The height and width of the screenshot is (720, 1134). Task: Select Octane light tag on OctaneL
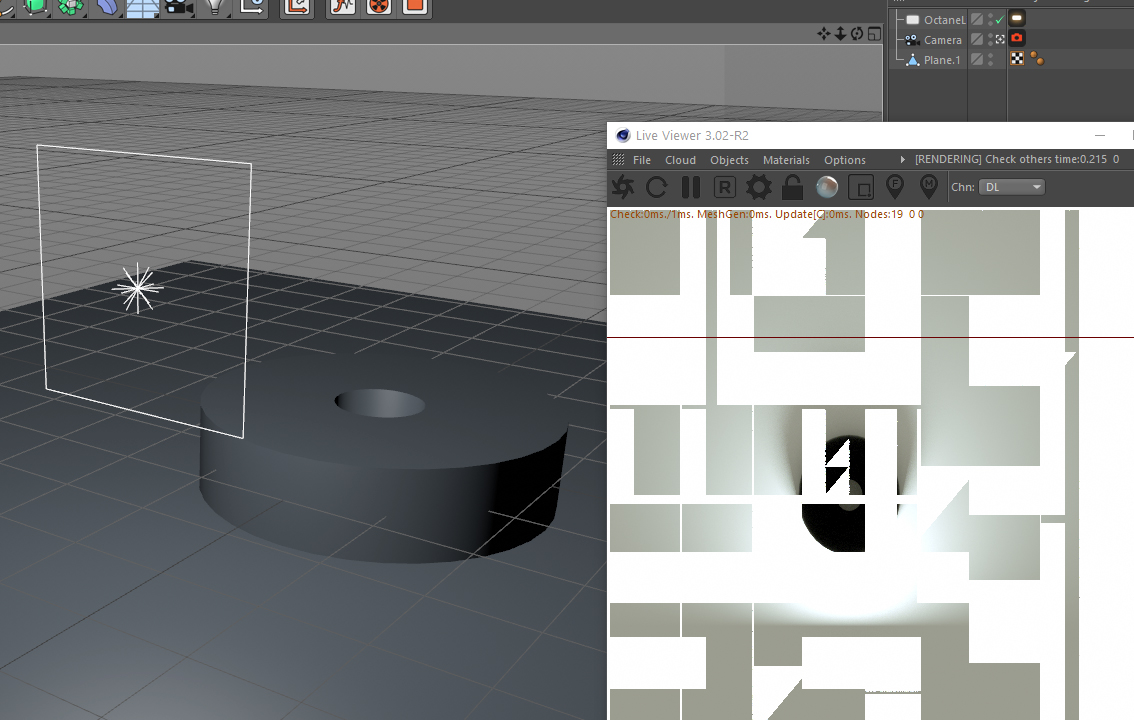click(1017, 18)
